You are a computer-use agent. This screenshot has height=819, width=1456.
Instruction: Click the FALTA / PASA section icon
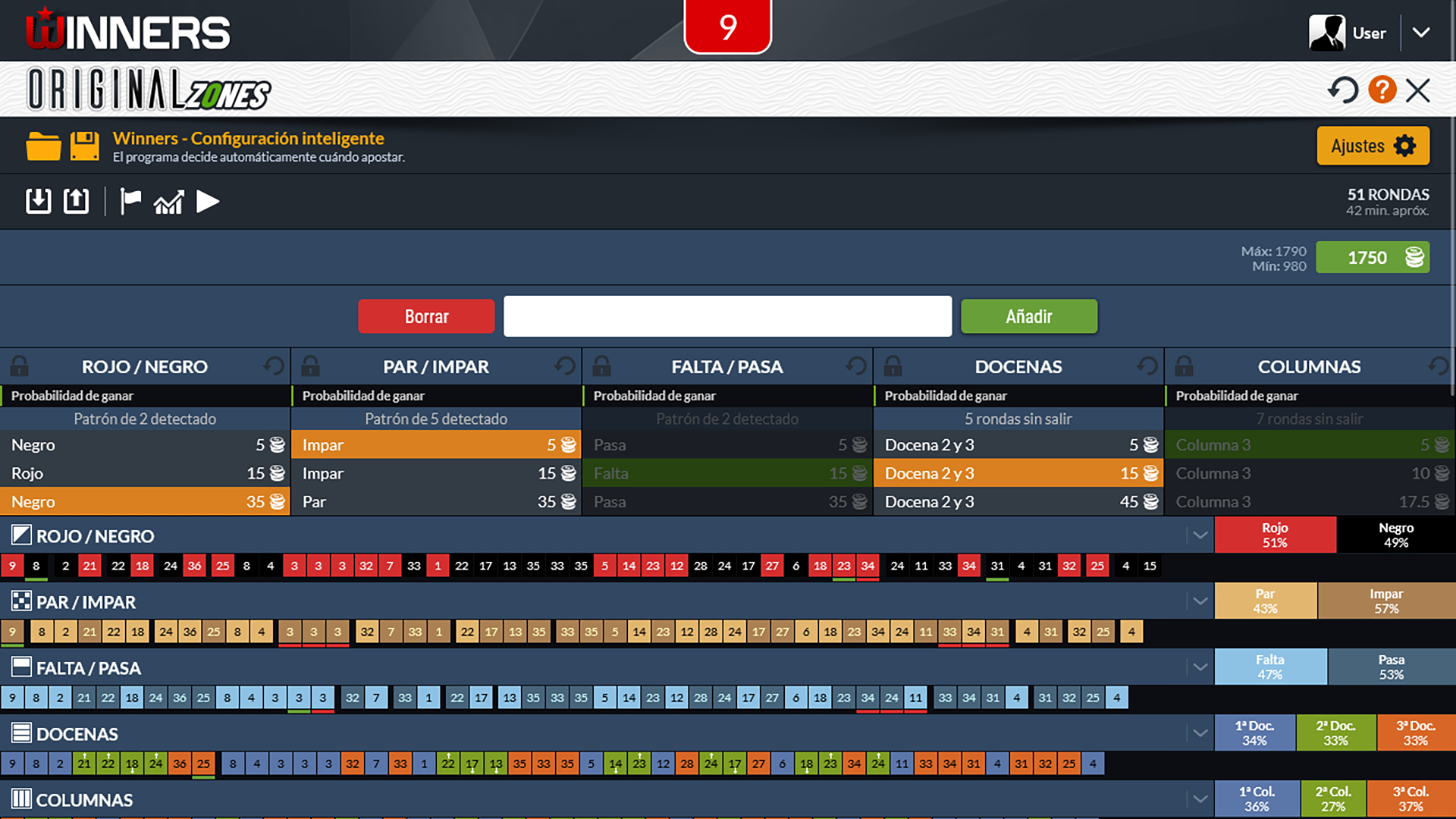click(21, 667)
